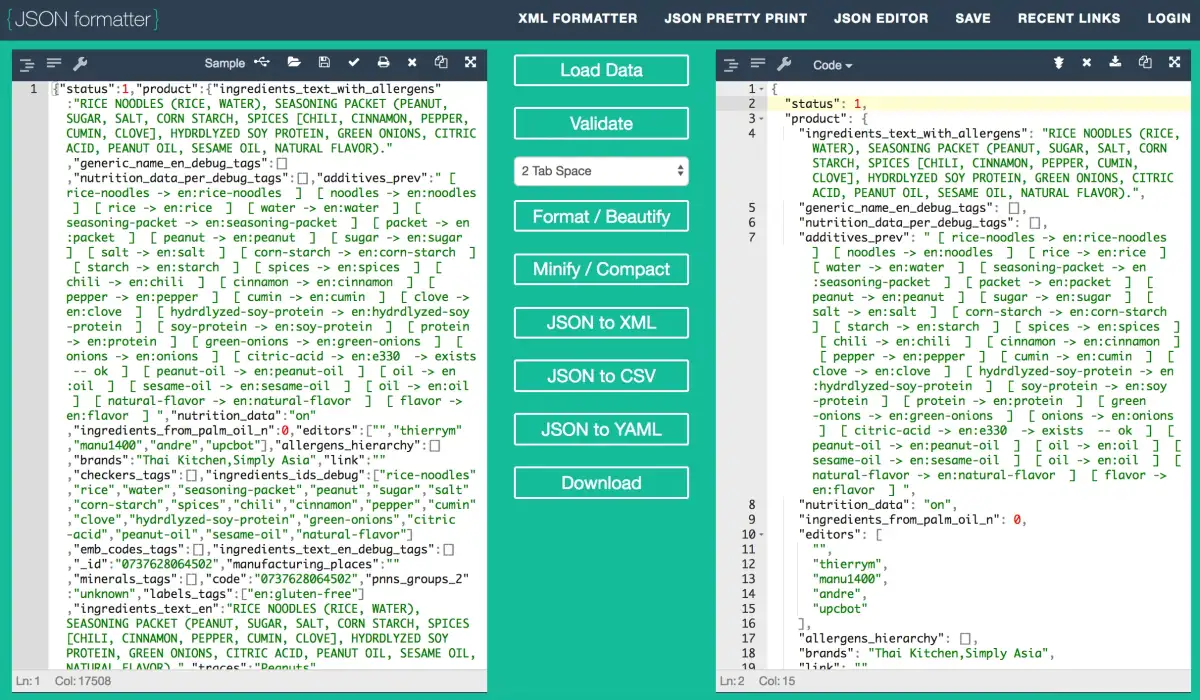The width and height of the screenshot is (1200, 700).
Task: Open XML FORMATTER from the top menu
Action: tap(577, 18)
